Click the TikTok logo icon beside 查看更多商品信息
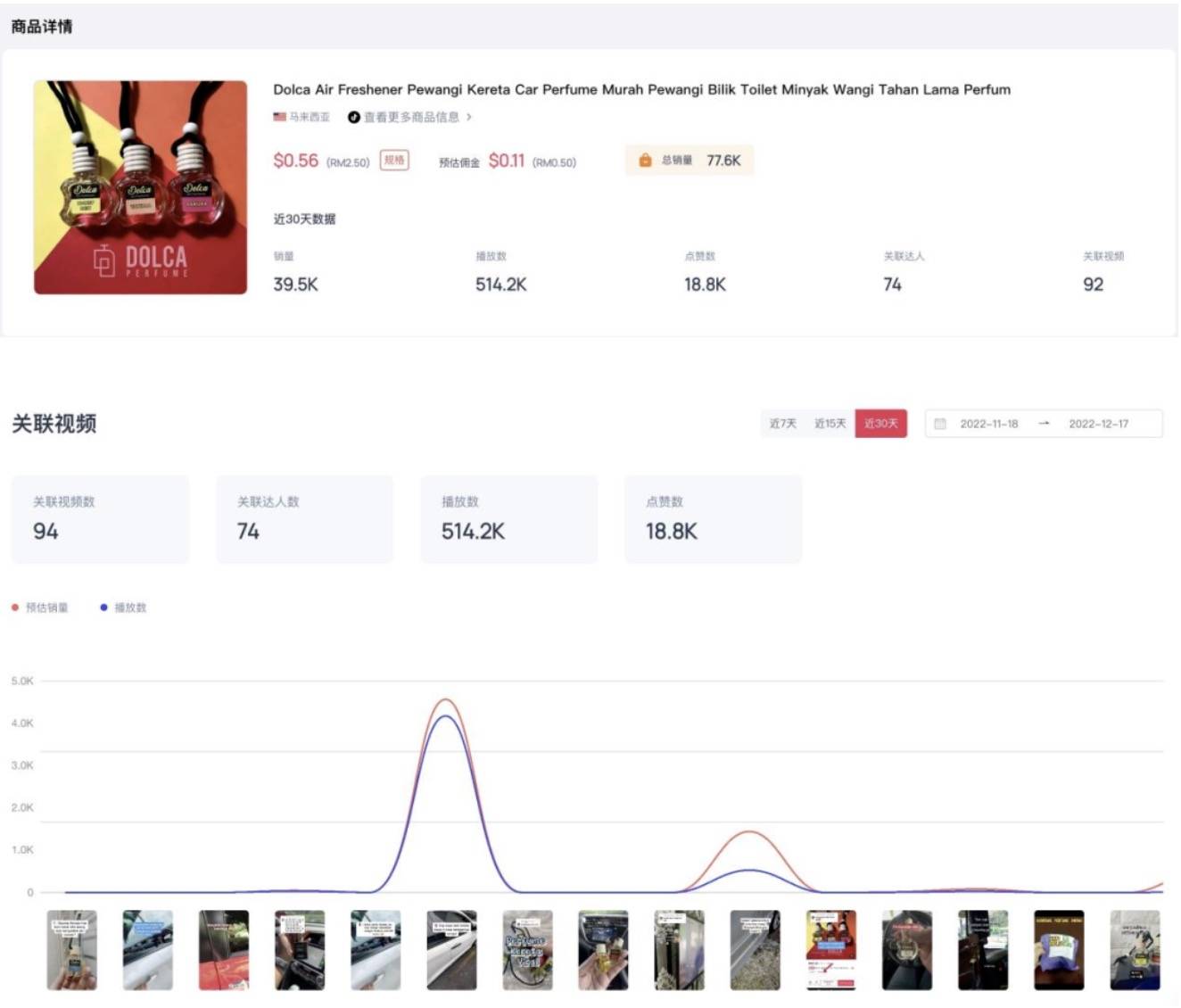 pos(354,117)
